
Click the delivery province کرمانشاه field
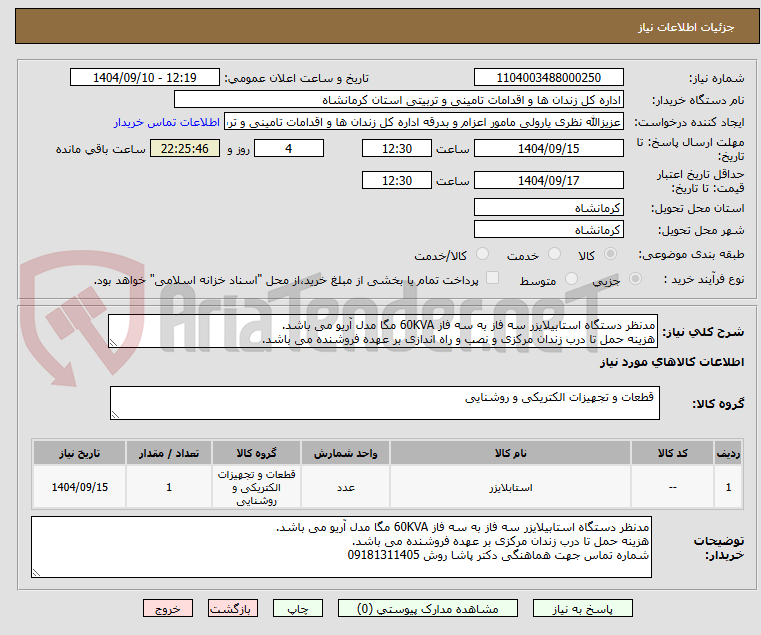(548, 208)
